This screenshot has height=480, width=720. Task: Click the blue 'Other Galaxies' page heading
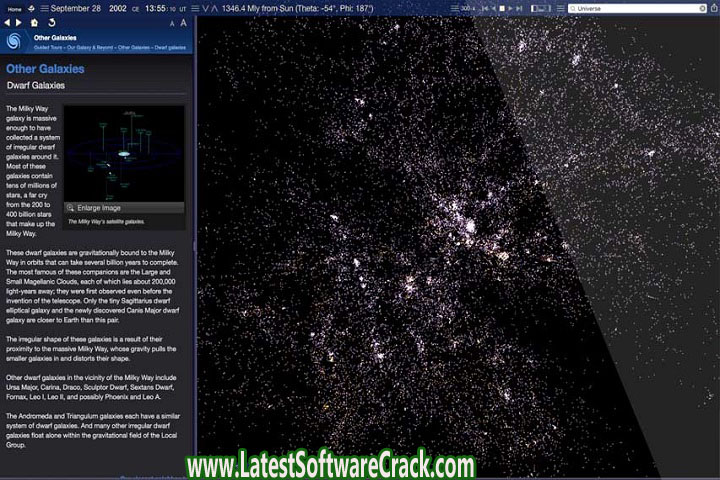click(45, 69)
